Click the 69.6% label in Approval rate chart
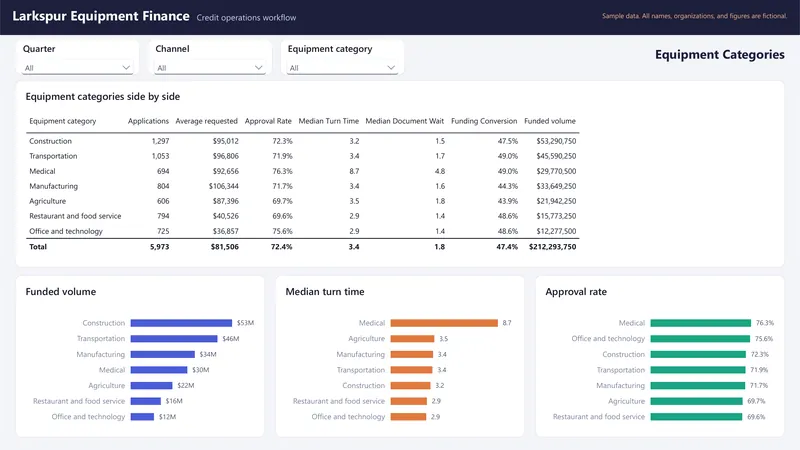The height and width of the screenshot is (450, 800). pyautogui.click(x=756, y=417)
